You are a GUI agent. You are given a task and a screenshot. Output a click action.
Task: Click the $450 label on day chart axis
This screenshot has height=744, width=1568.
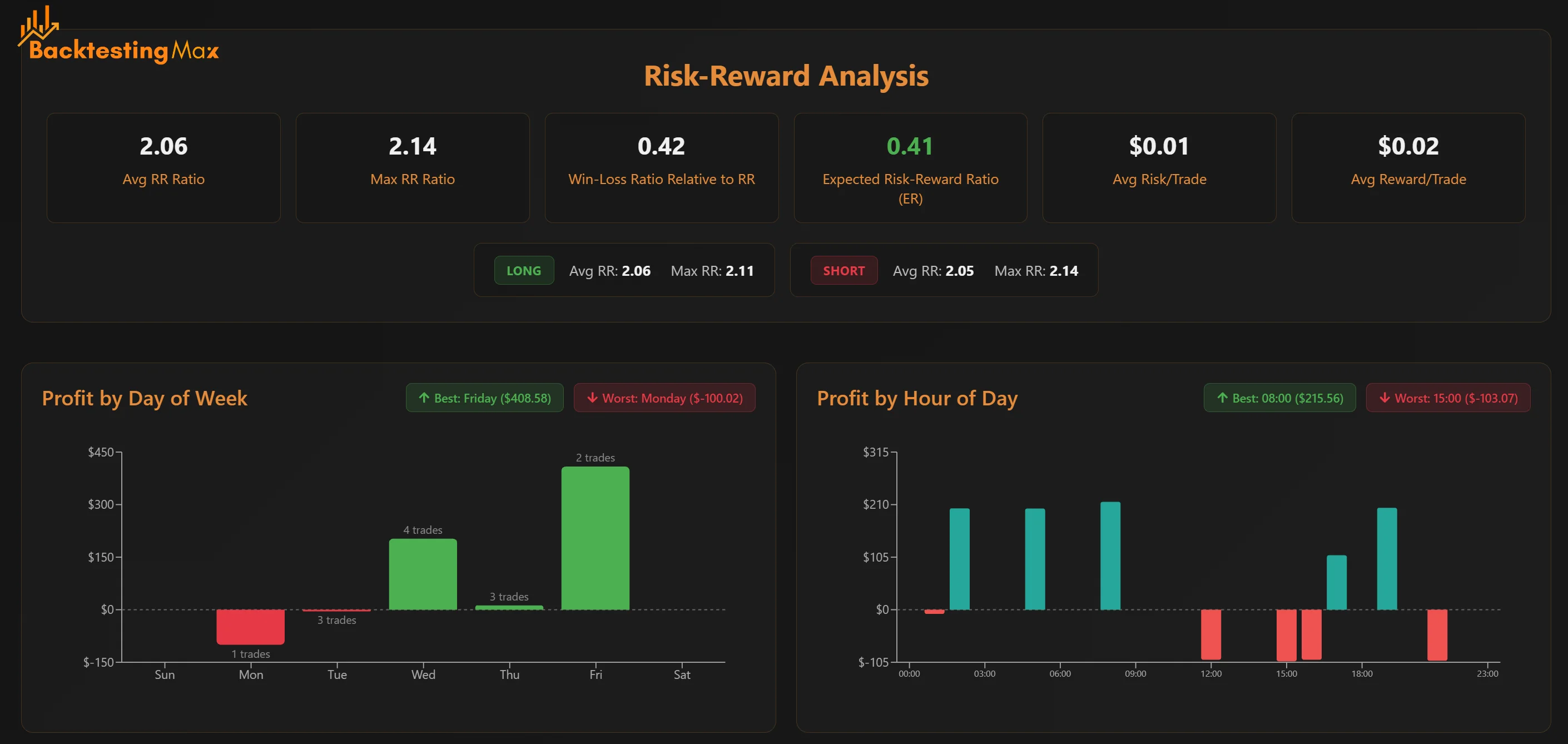click(x=101, y=452)
